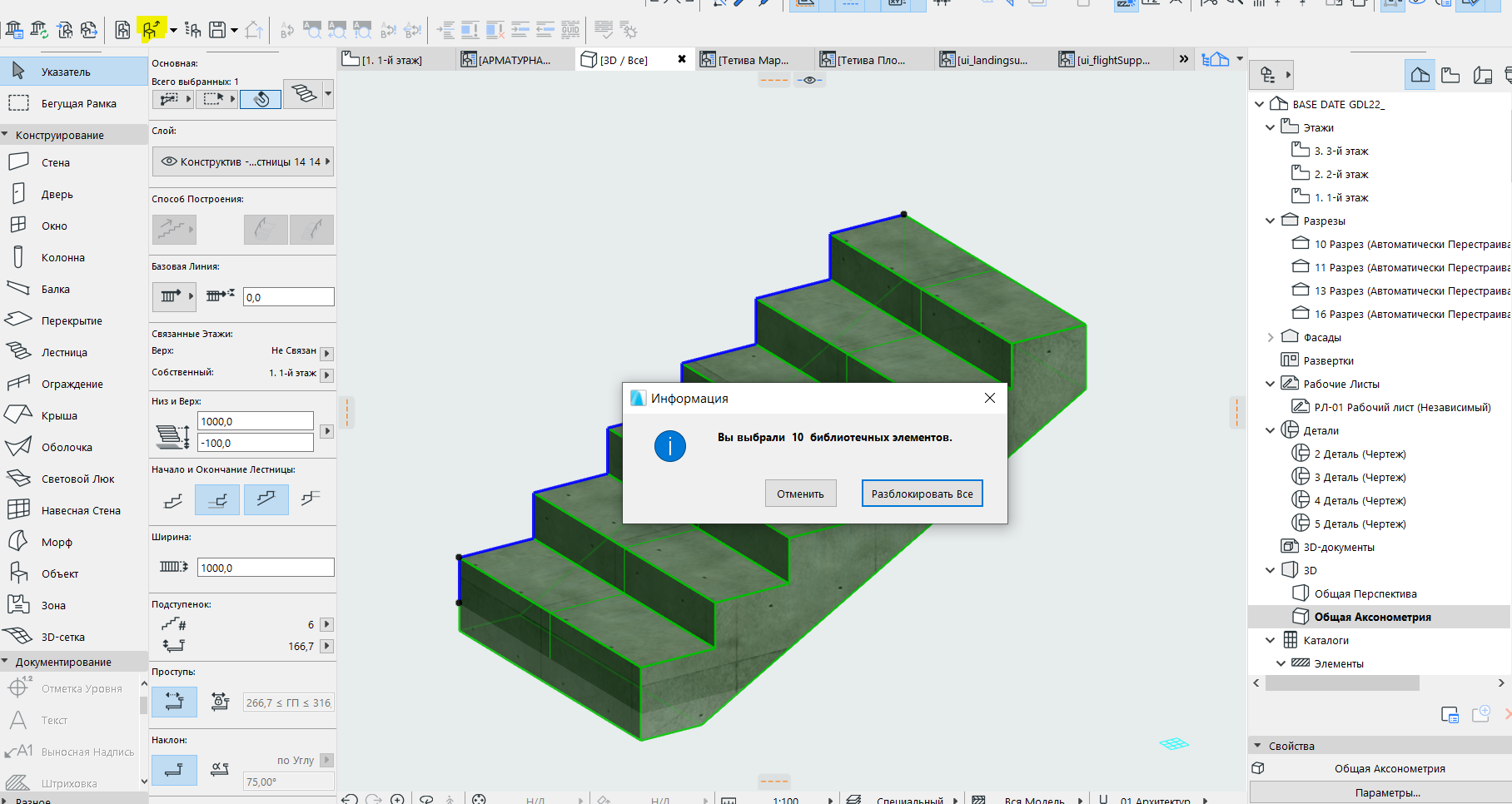The height and width of the screenshot is (804, 1512).
Task: Switch Navigator to the View Map icon
Action: coord(1450,75)
